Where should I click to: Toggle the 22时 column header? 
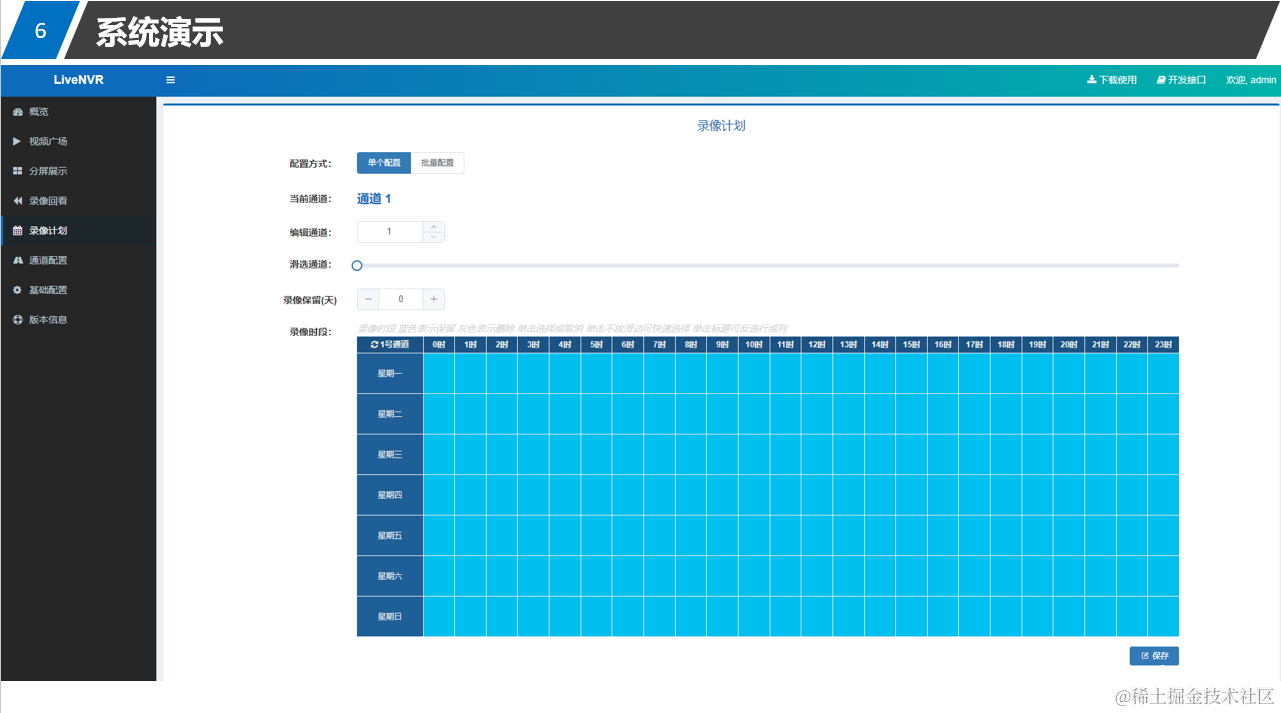pos(1132,344)
